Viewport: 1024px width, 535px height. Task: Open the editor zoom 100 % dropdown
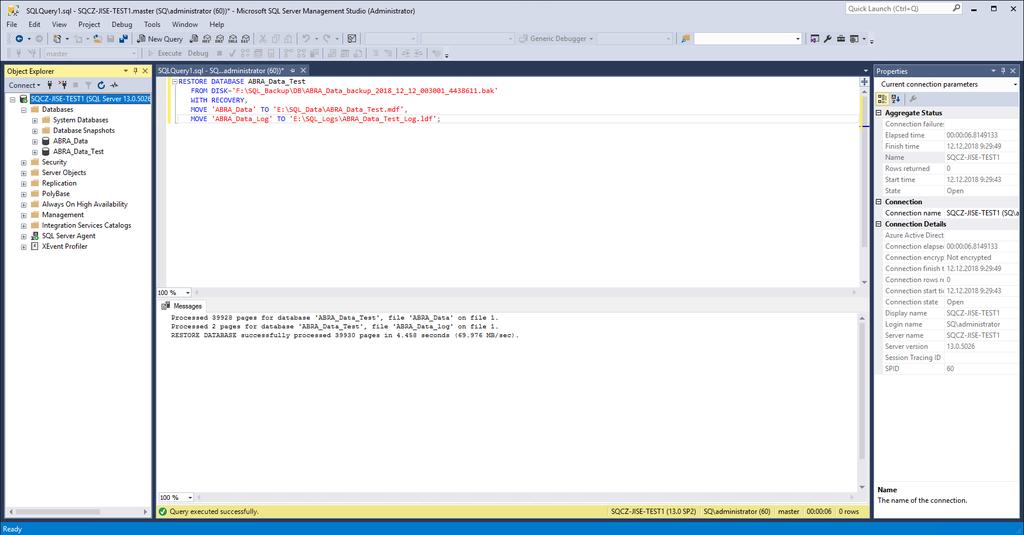pyautogui.click(x=188, y=293)
